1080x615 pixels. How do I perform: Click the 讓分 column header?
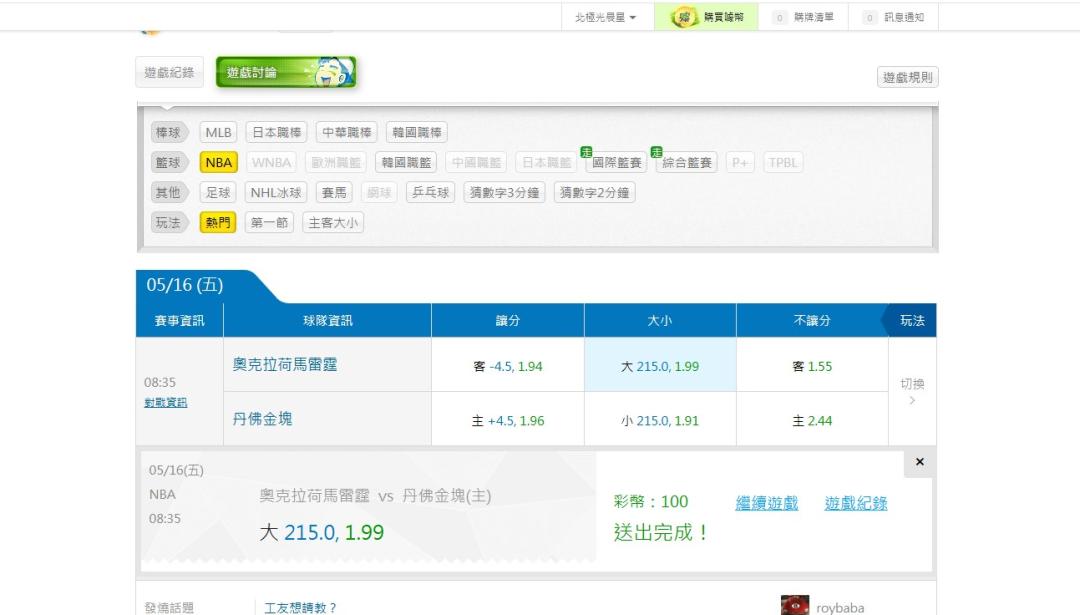pos(508,320)
